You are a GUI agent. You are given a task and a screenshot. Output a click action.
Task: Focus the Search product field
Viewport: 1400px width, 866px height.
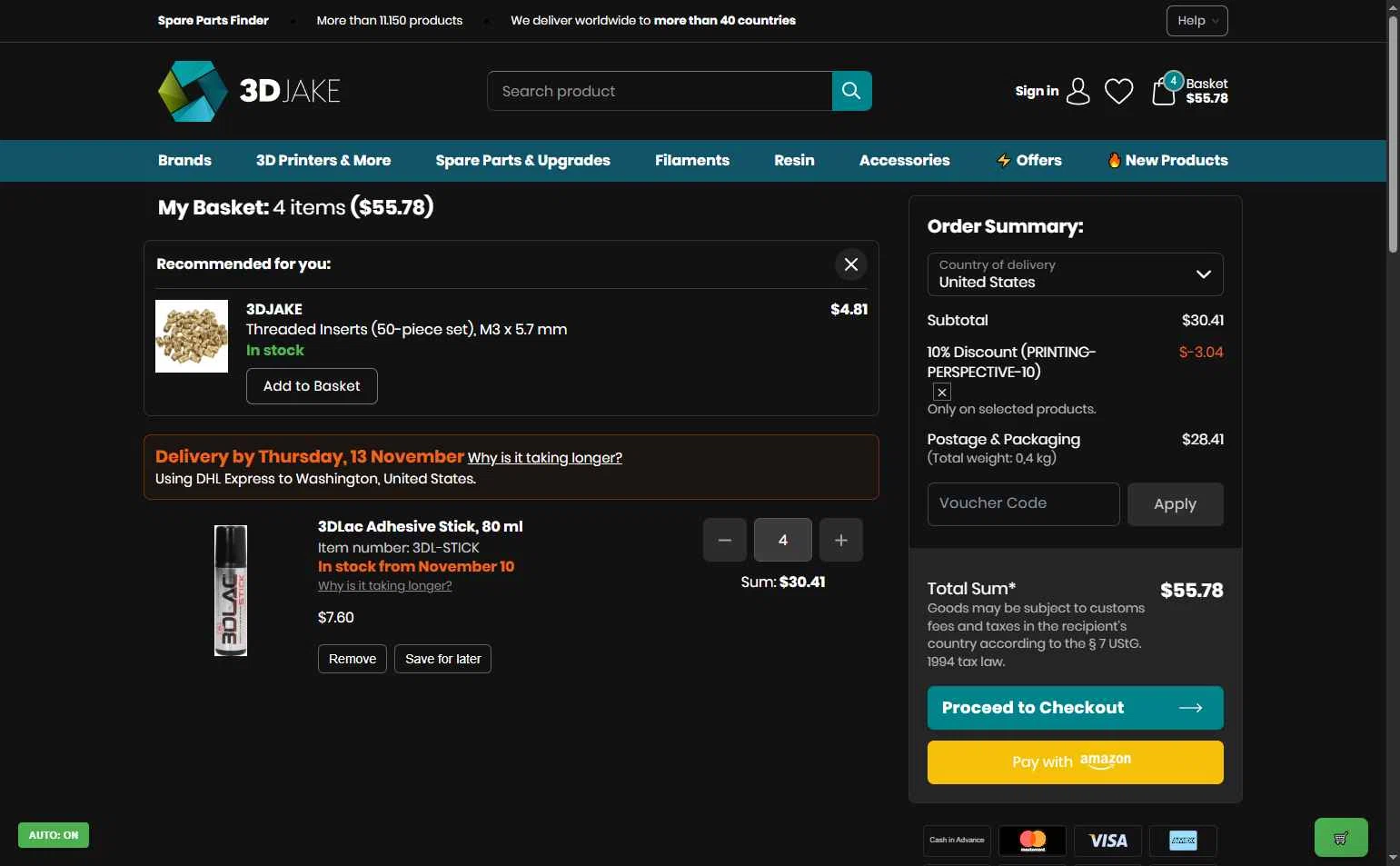[660, 91]
